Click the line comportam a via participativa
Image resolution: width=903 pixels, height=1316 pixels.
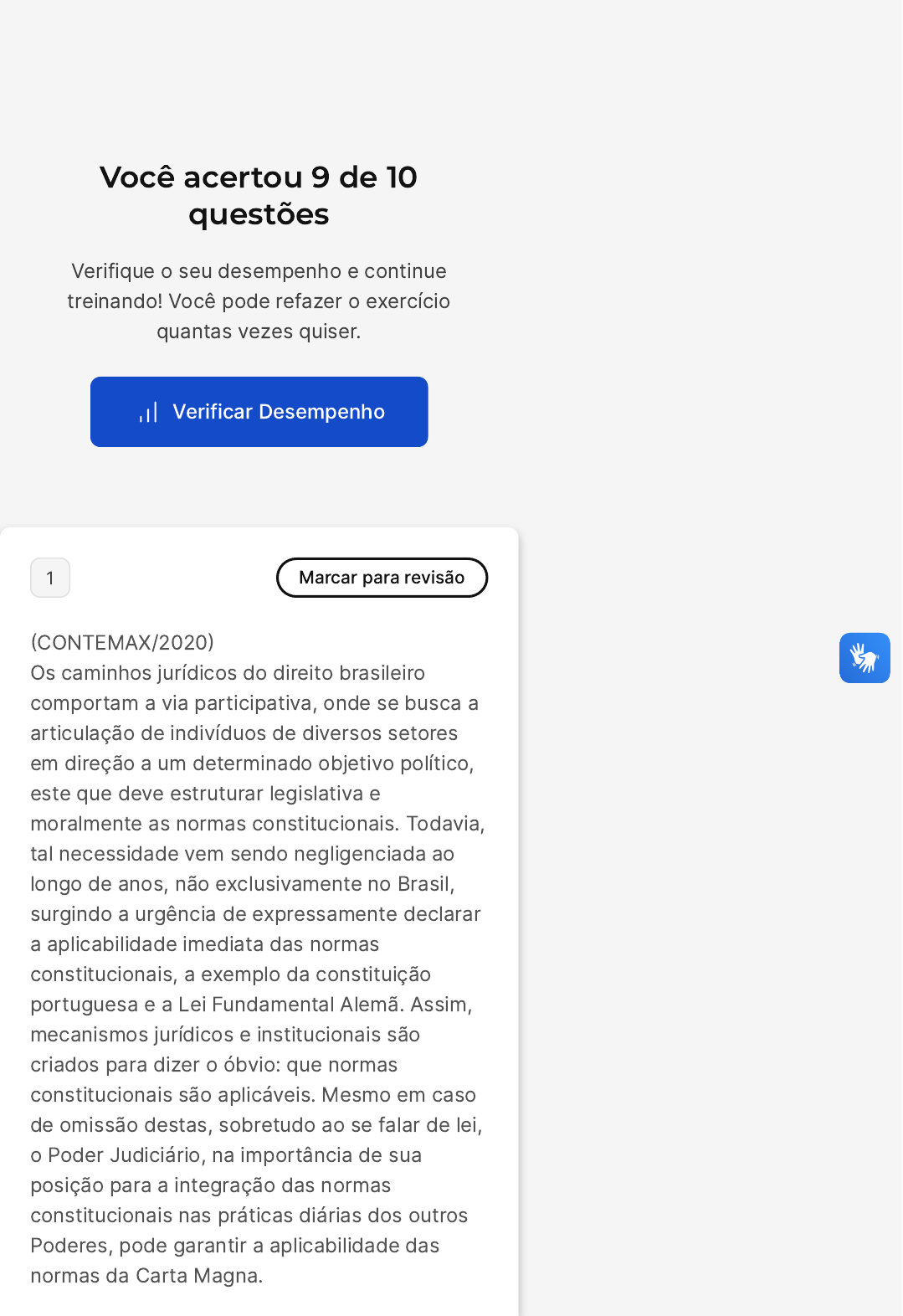pyautogui.click(x=254, y=703)
